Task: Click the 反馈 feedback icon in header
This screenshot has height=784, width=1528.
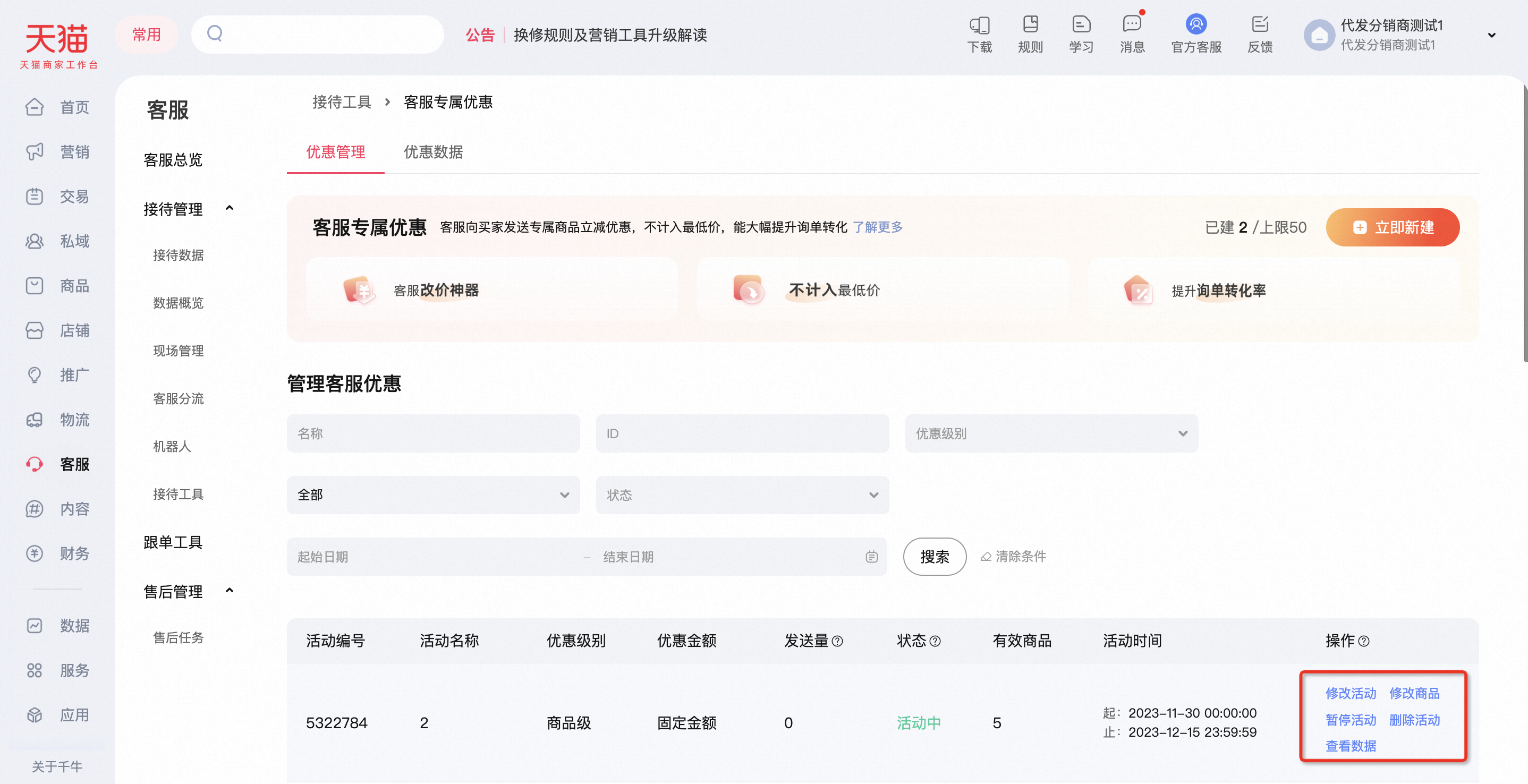Action: (1260, 24)
